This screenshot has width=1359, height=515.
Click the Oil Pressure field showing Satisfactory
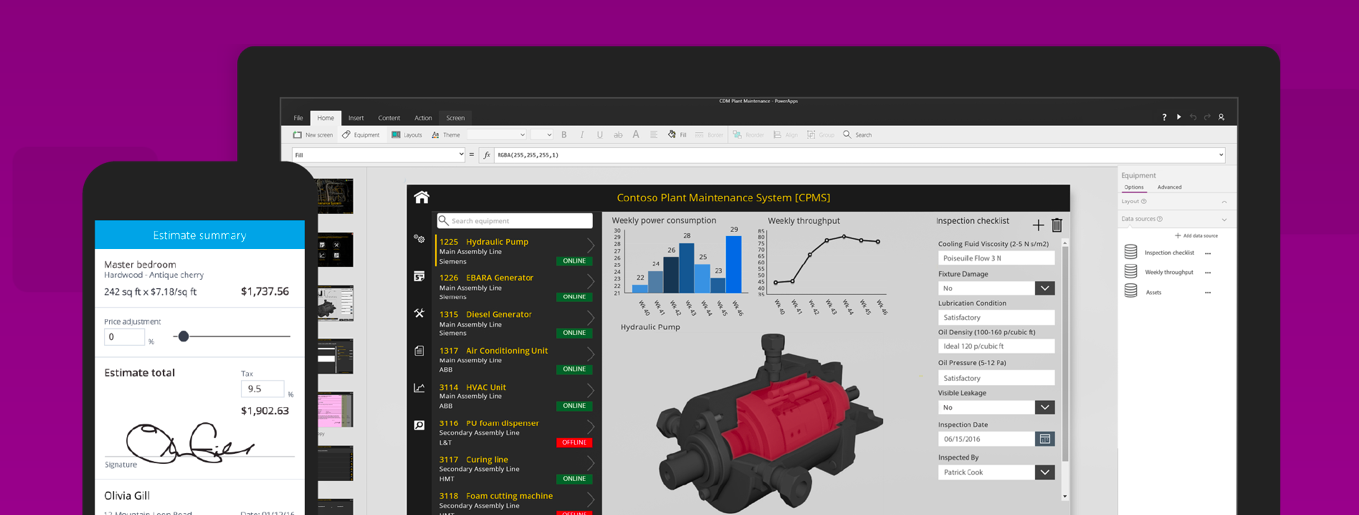point(996,378)
